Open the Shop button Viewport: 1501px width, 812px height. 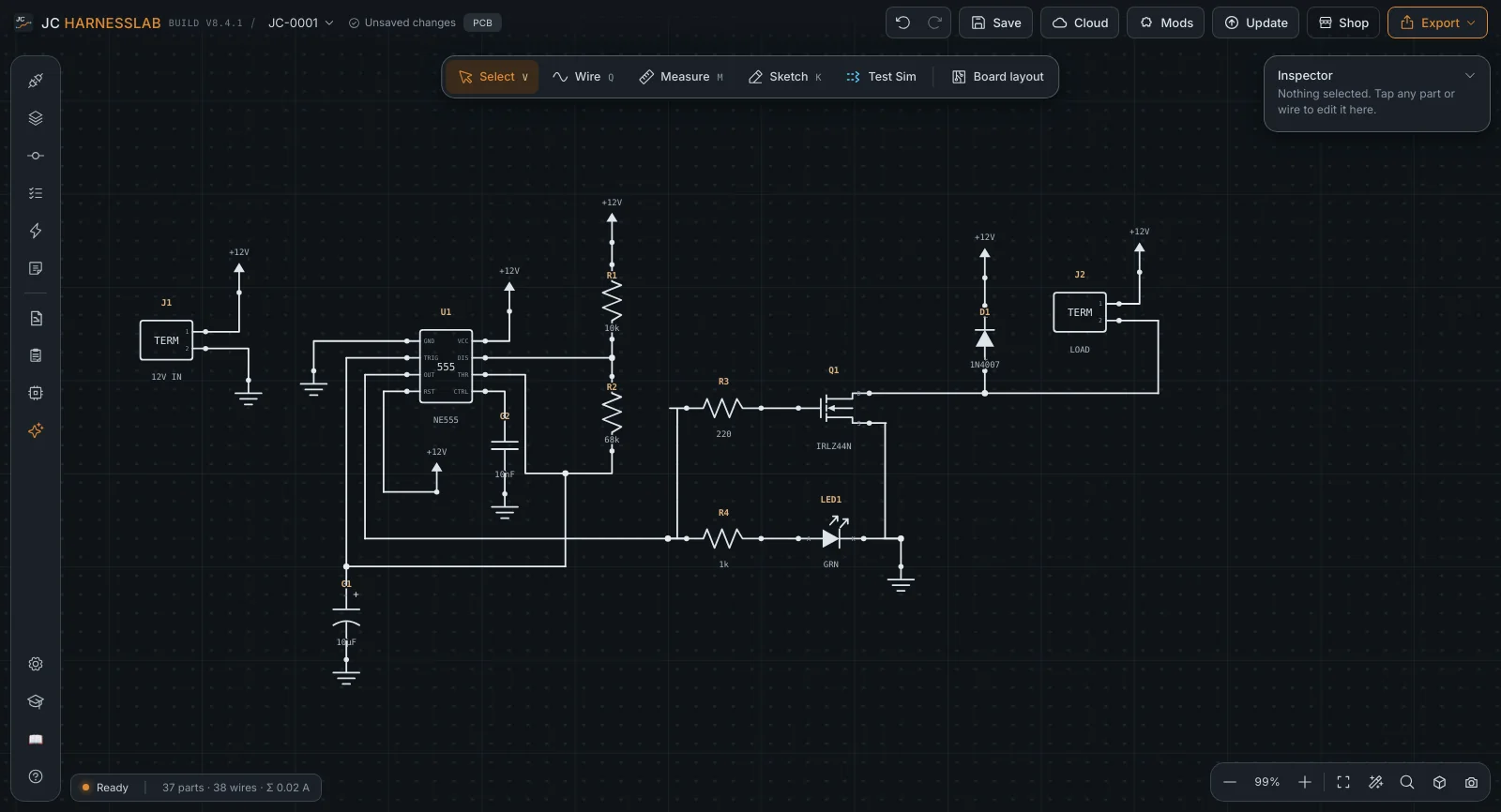pyautogui.click(x=1343, y=23)
